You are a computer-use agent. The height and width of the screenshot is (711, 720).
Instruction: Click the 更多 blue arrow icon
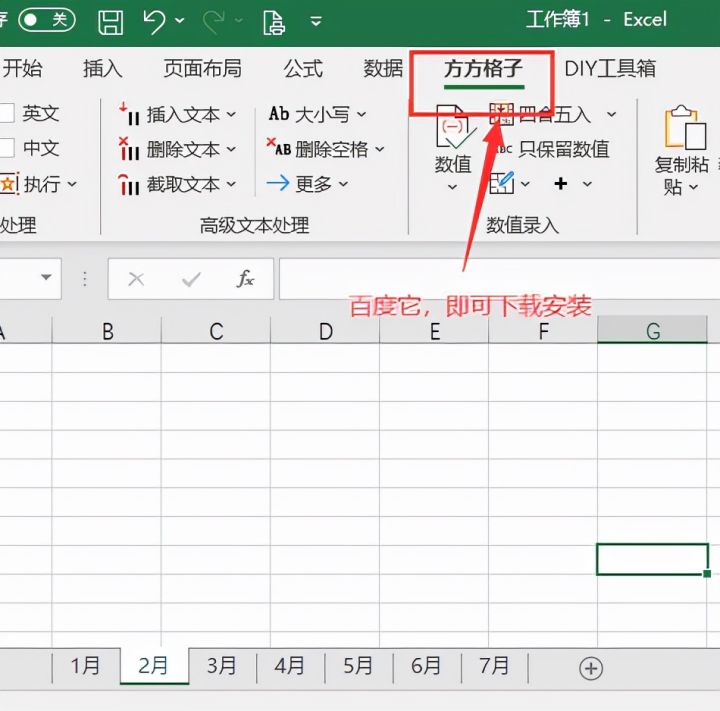coord(278,183)
